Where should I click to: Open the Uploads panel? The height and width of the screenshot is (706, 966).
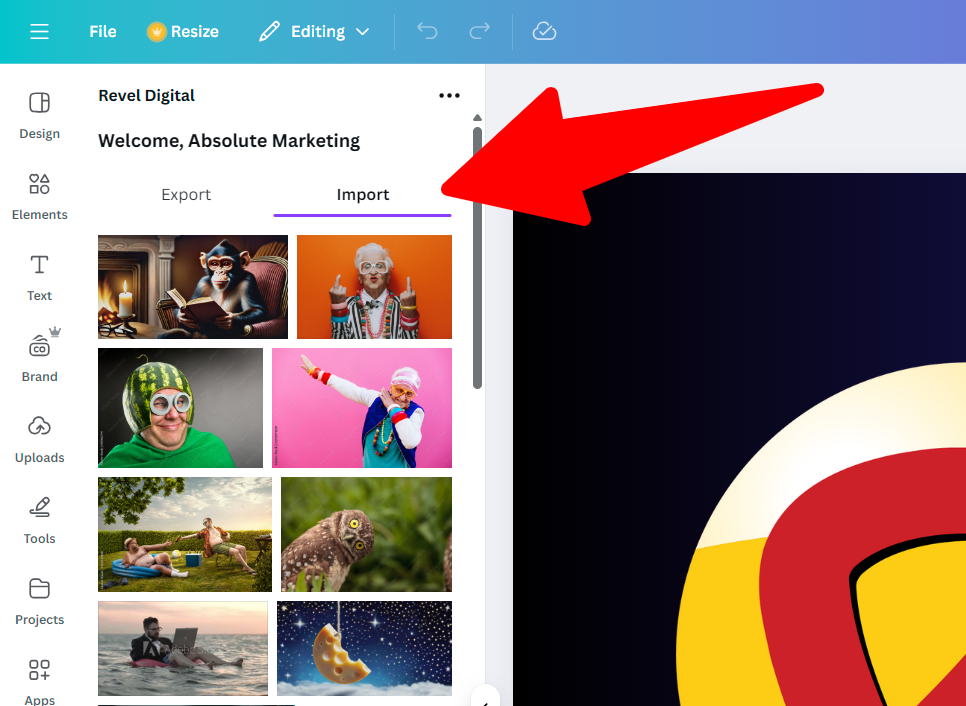39,439
